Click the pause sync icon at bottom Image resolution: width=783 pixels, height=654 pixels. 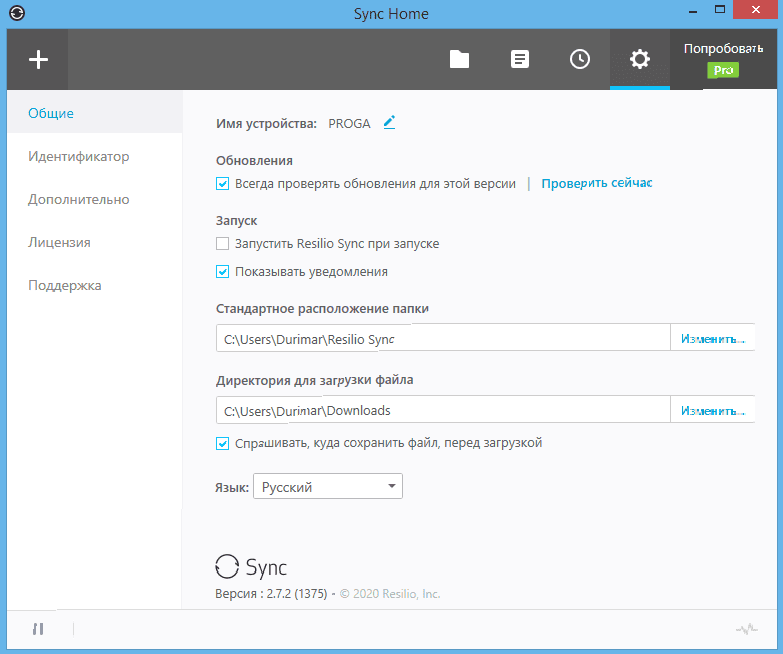point(38,629)
